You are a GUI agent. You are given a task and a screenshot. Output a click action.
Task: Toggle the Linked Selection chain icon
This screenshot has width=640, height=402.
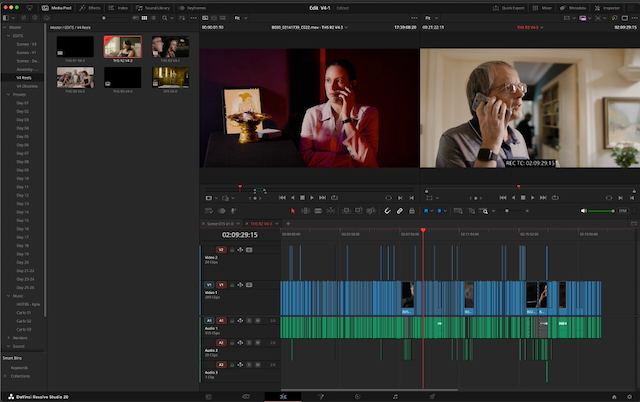click(400, 211)
